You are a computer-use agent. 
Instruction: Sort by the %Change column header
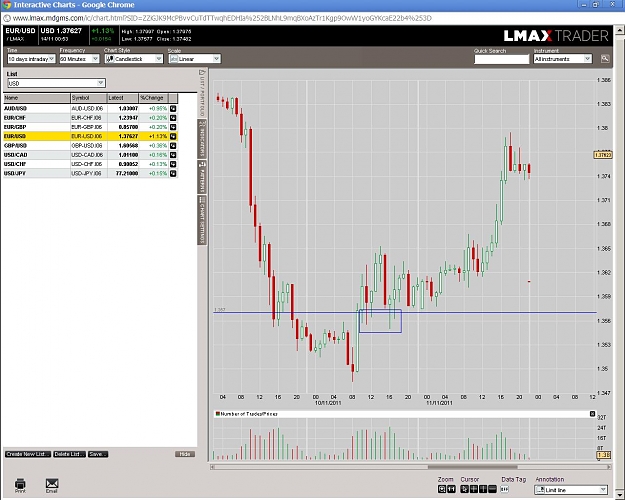pos(153,98)
